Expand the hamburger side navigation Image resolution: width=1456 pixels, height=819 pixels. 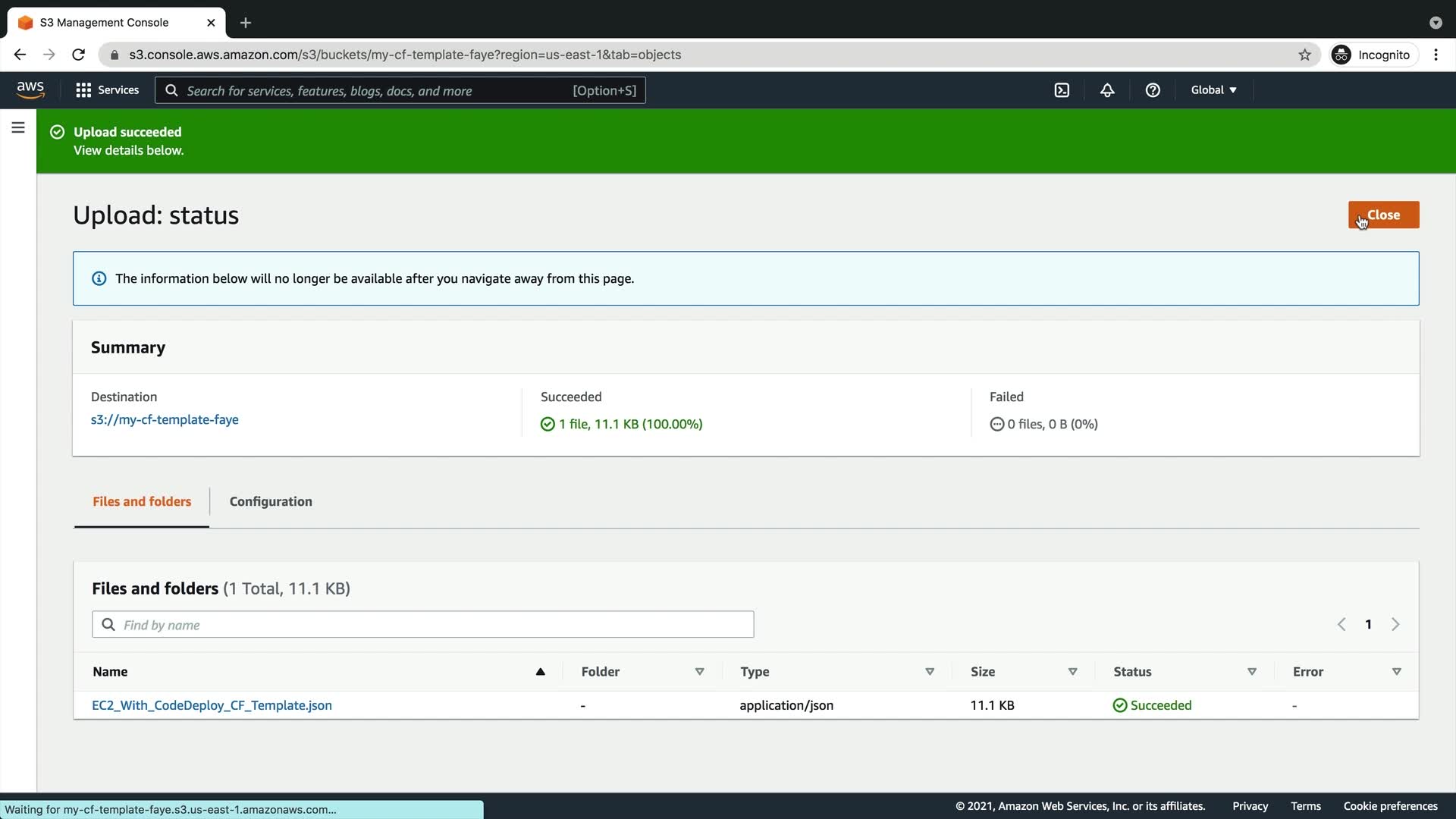[18, 127]
